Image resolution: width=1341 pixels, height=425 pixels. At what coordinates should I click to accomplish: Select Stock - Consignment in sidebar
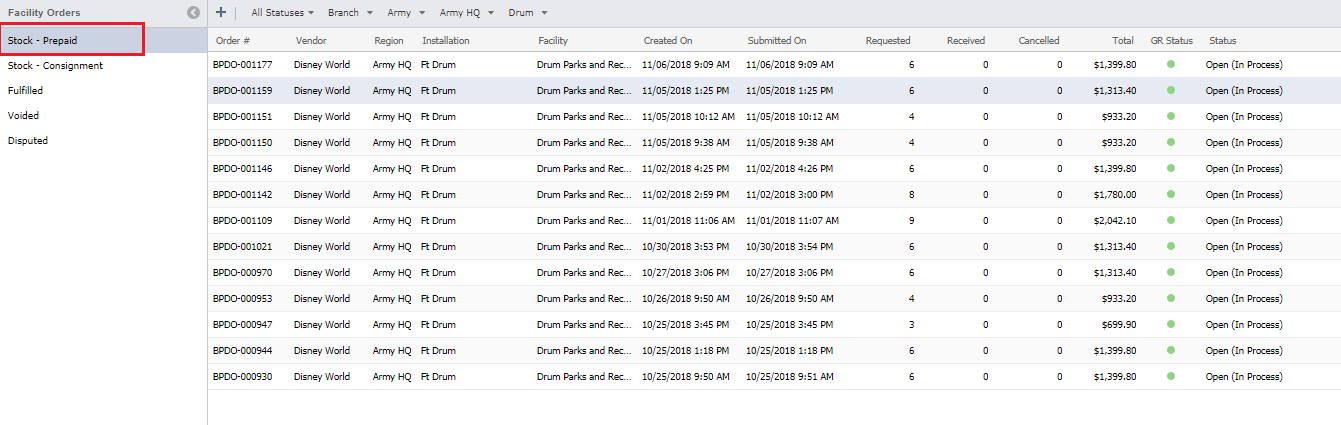click(55, 66)
